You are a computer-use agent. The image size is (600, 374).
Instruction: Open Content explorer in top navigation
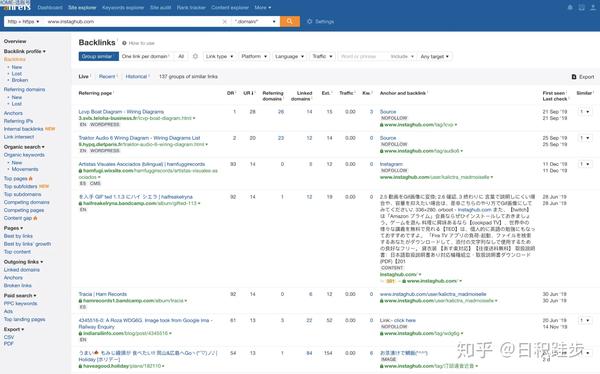[x=230, y=7]
